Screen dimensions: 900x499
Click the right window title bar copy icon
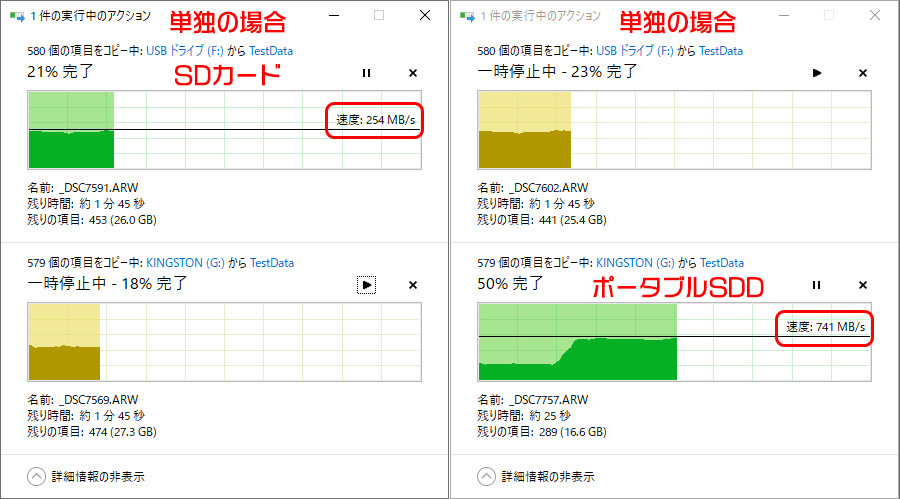tap(467, 17)
